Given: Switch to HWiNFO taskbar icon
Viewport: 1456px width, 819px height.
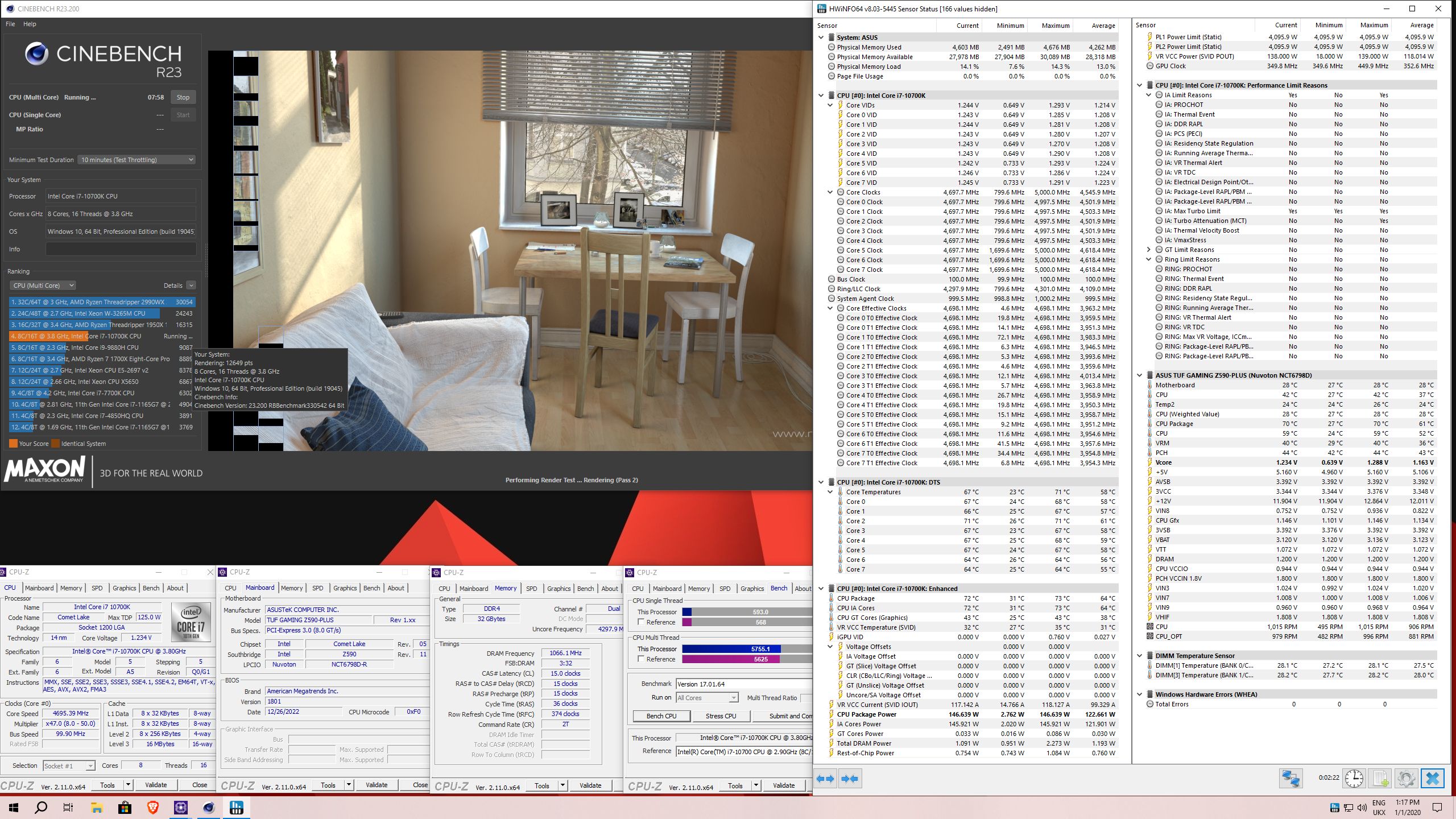Looking at the screenshot, I should click(237, 808).
